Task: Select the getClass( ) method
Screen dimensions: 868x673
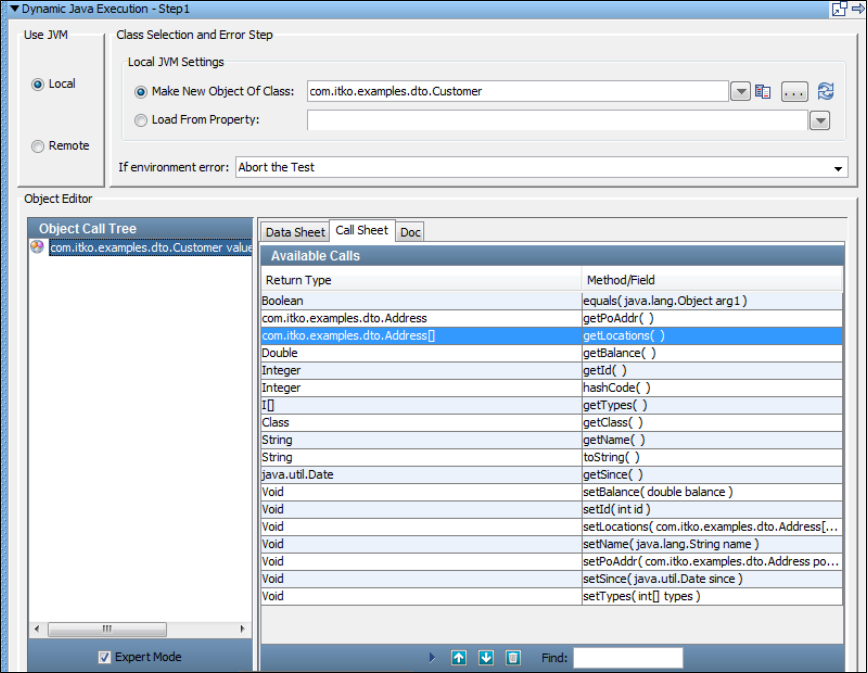Action: pos(552,422)
